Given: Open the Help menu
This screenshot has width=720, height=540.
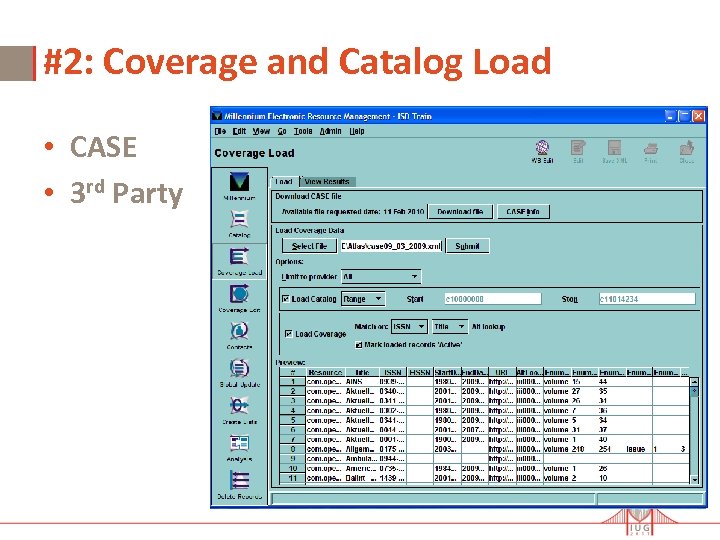Looking at the screenshot, I should 357,131.
